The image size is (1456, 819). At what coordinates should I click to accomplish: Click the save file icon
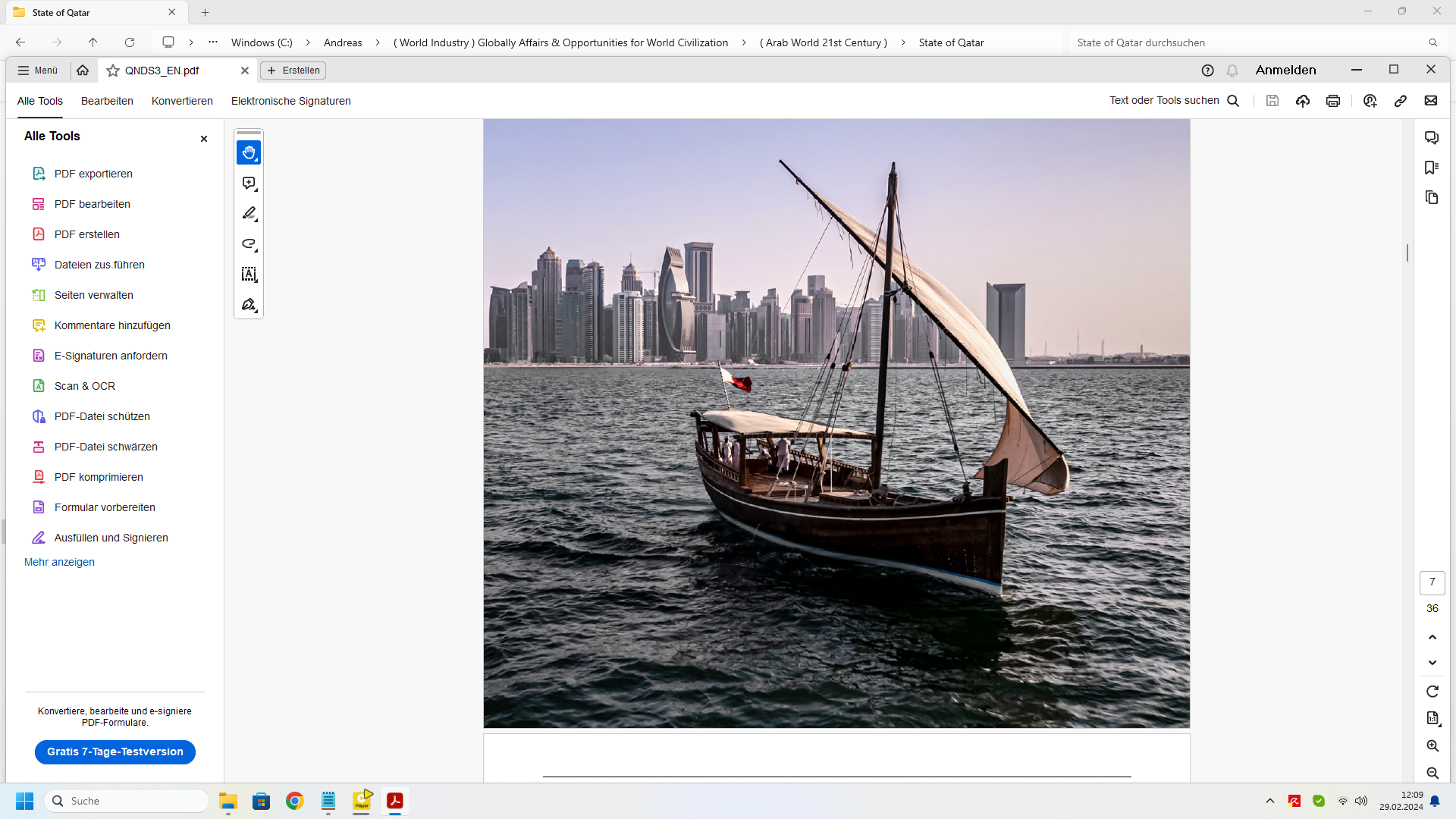click(1272, 101)
